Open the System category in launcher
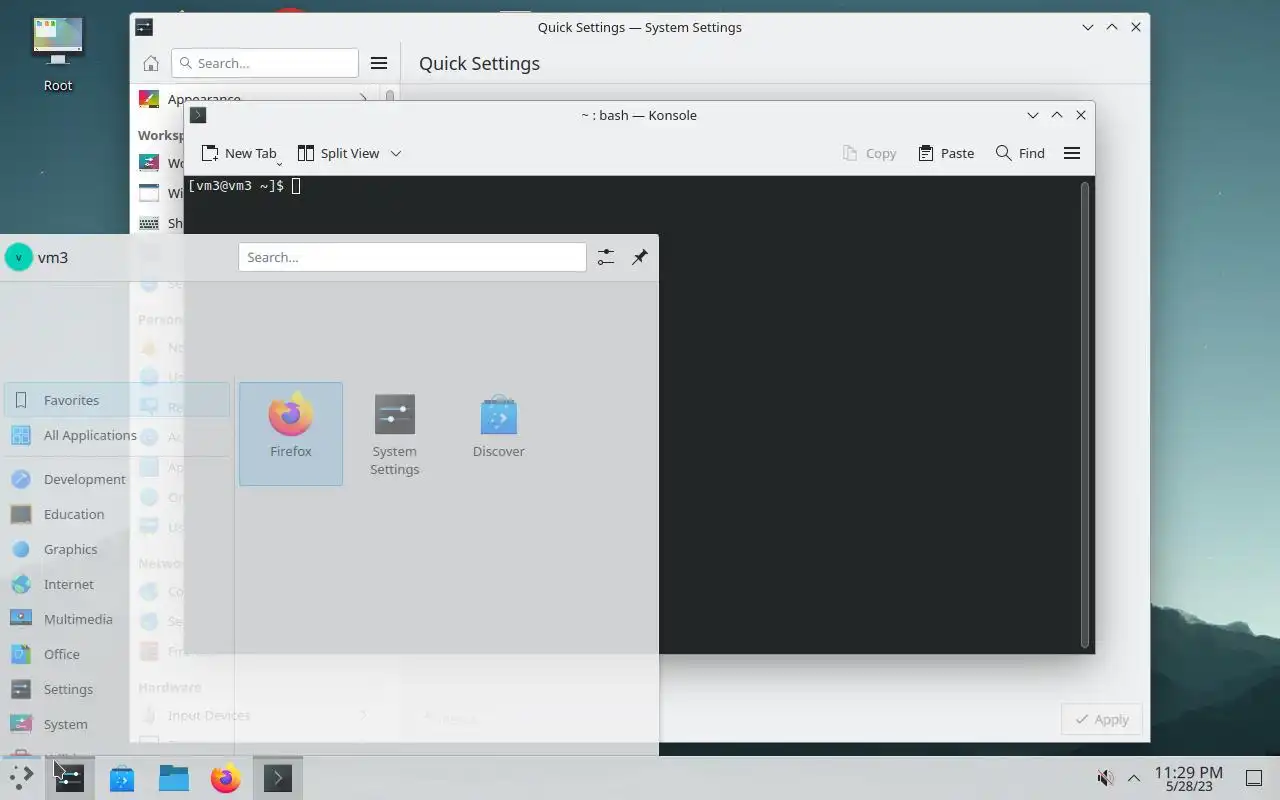 (x=117, y=724)
